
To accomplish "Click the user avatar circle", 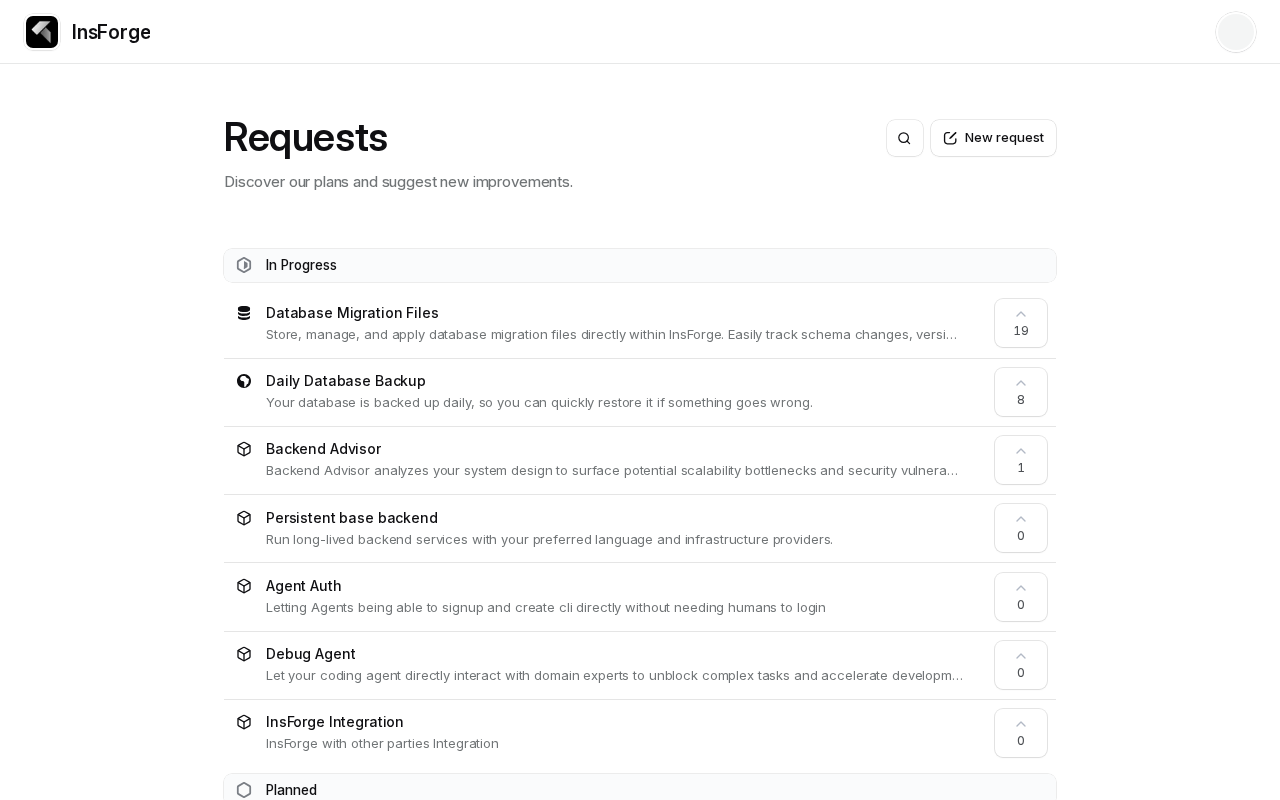I will pyautogui.click(x=1235, y=32).
